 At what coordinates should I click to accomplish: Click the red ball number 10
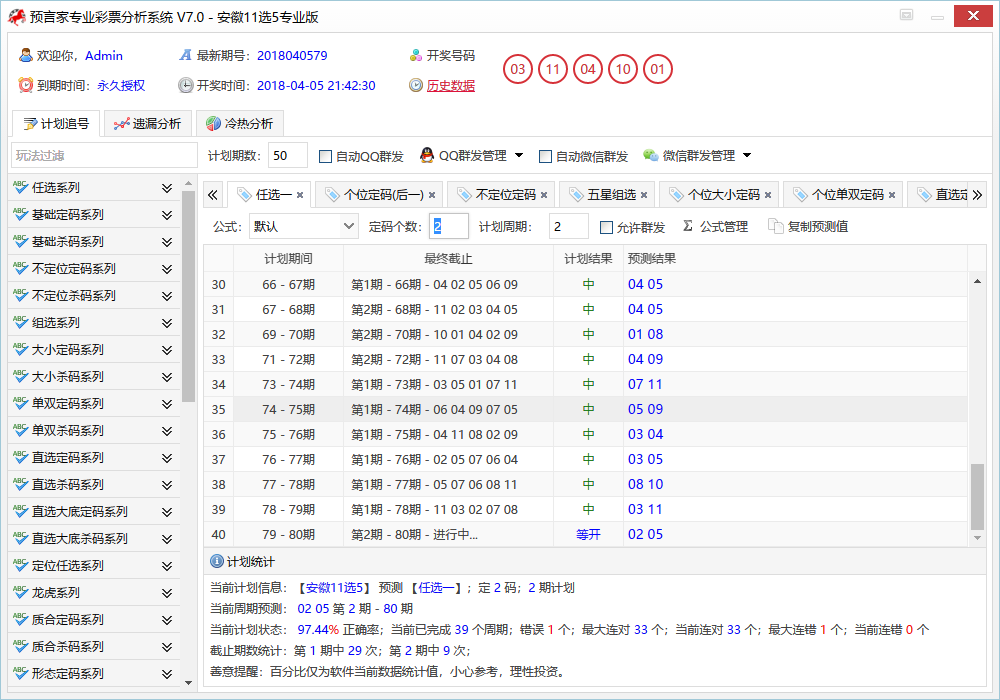tap(623, 69)
